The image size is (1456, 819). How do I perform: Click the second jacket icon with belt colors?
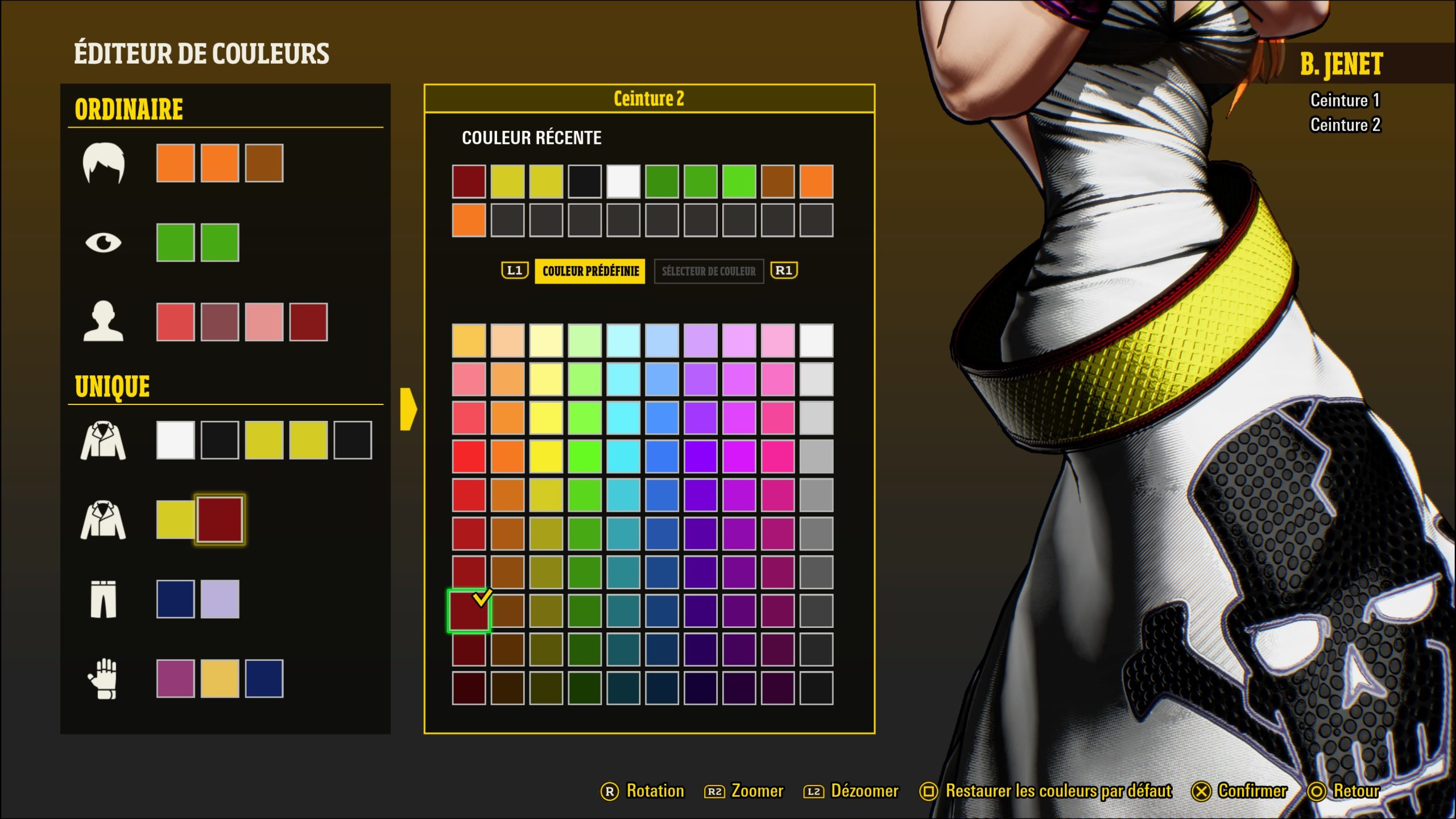click(x=103, y=520)
